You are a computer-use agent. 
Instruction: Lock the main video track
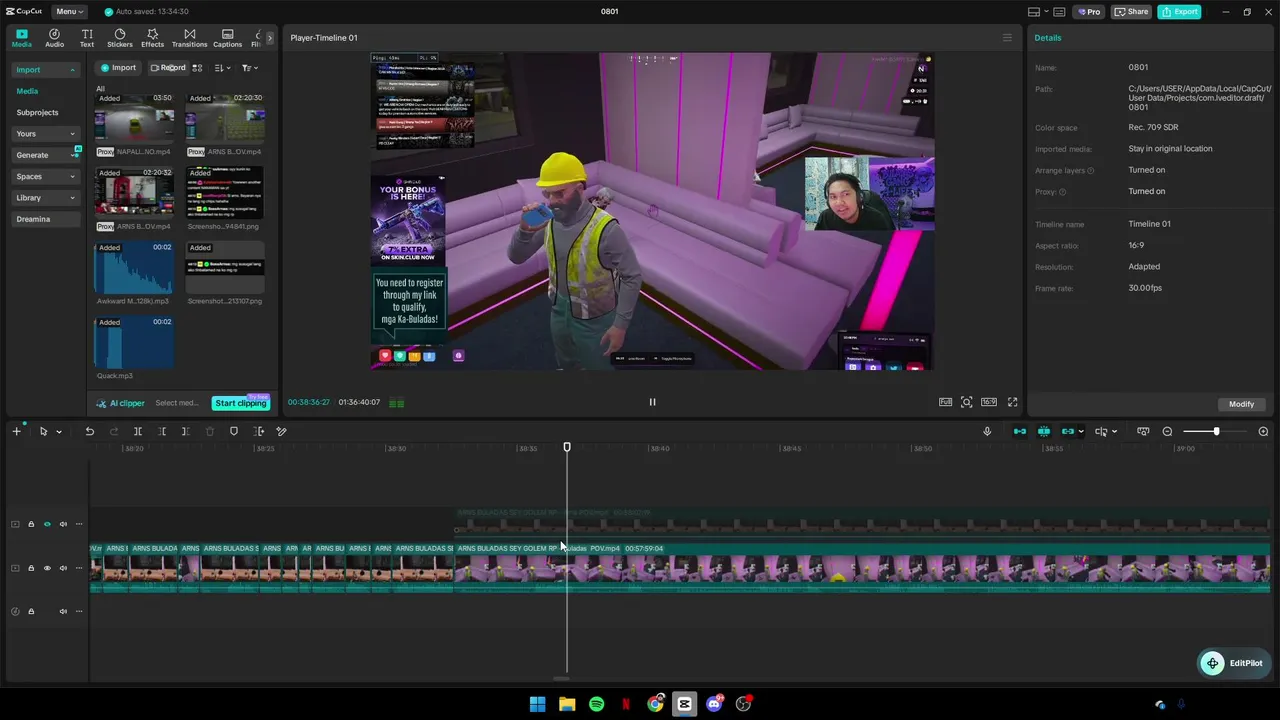[x=31, y=568]
